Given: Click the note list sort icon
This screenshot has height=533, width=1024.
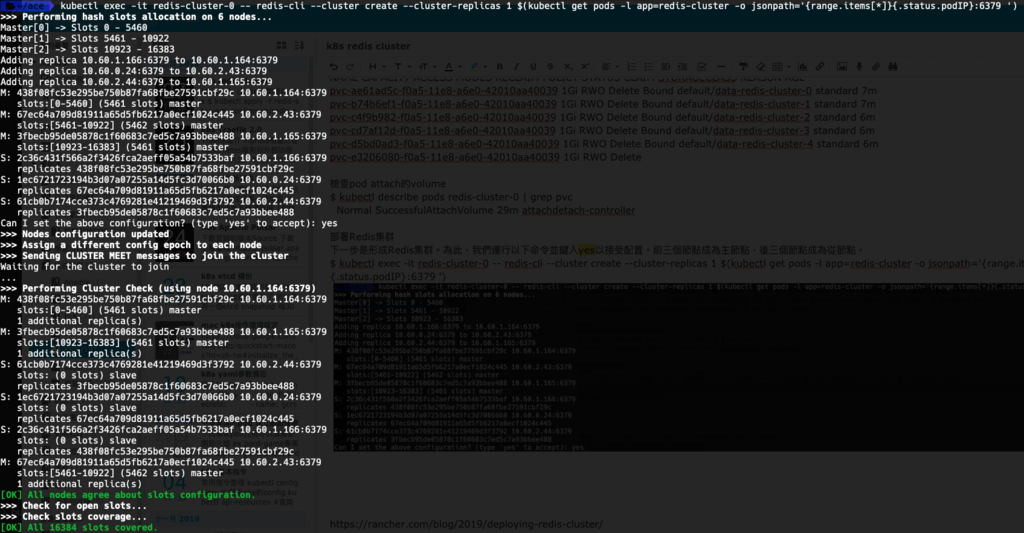Looking at the screenshot, I should [x=299, y=46].
